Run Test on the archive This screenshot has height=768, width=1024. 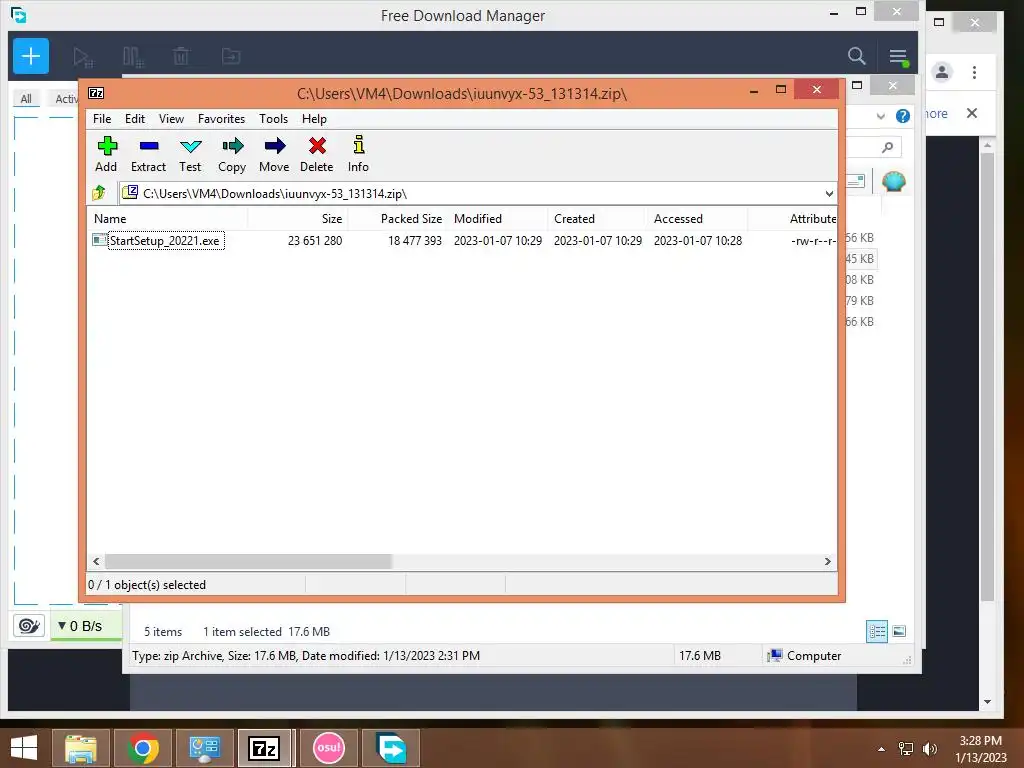pyautogui.click(x=190, y=155)
